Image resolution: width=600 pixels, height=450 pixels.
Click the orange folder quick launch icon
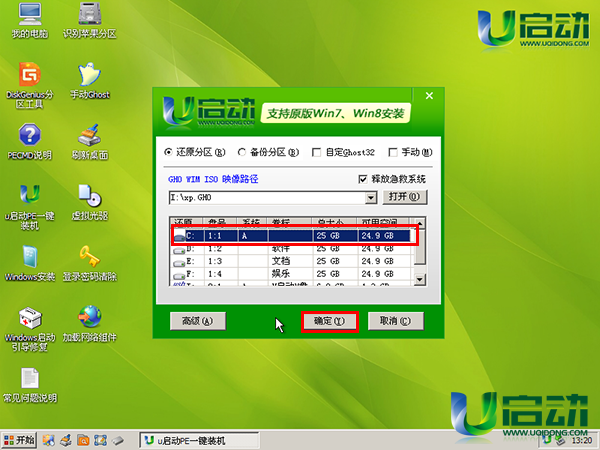83,440
